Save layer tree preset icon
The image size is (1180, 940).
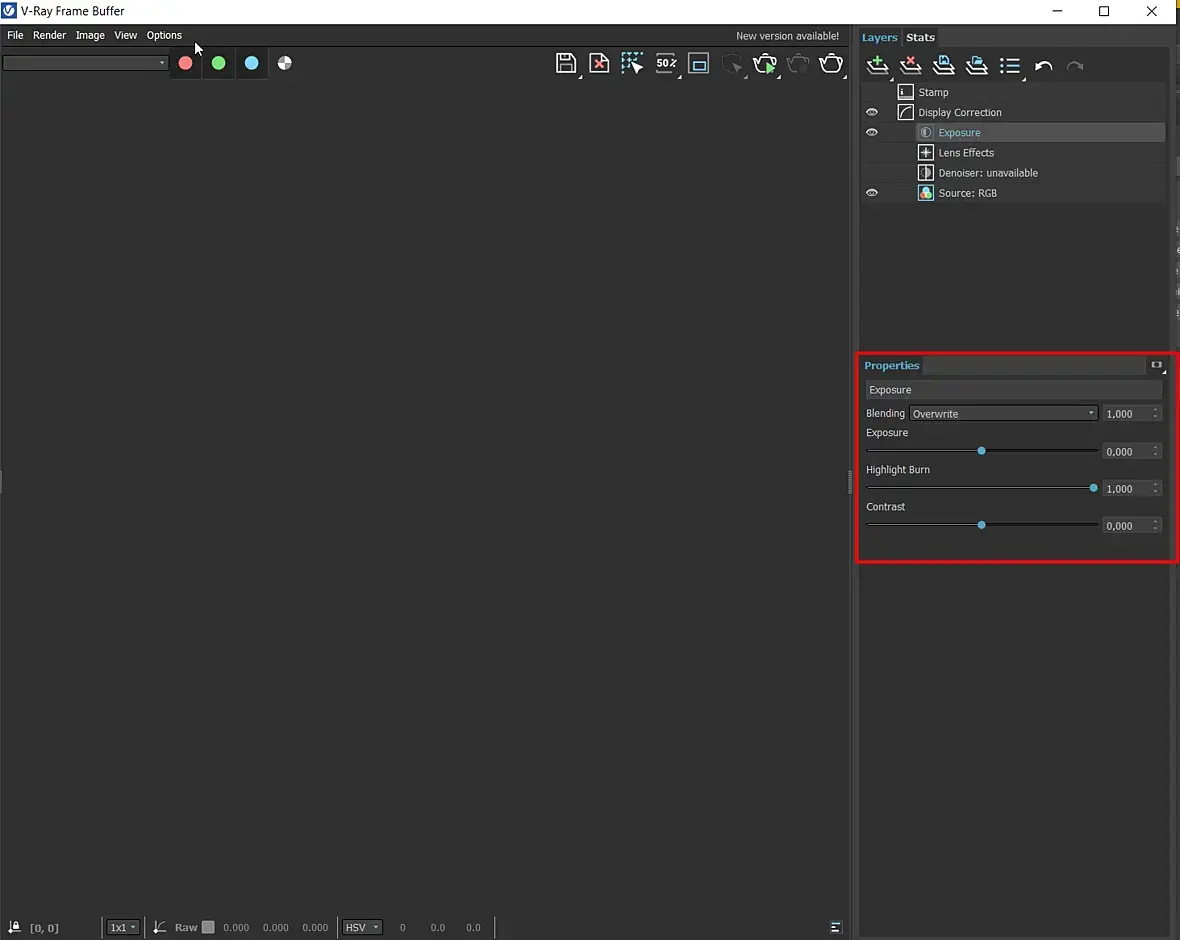pos(944,65)
